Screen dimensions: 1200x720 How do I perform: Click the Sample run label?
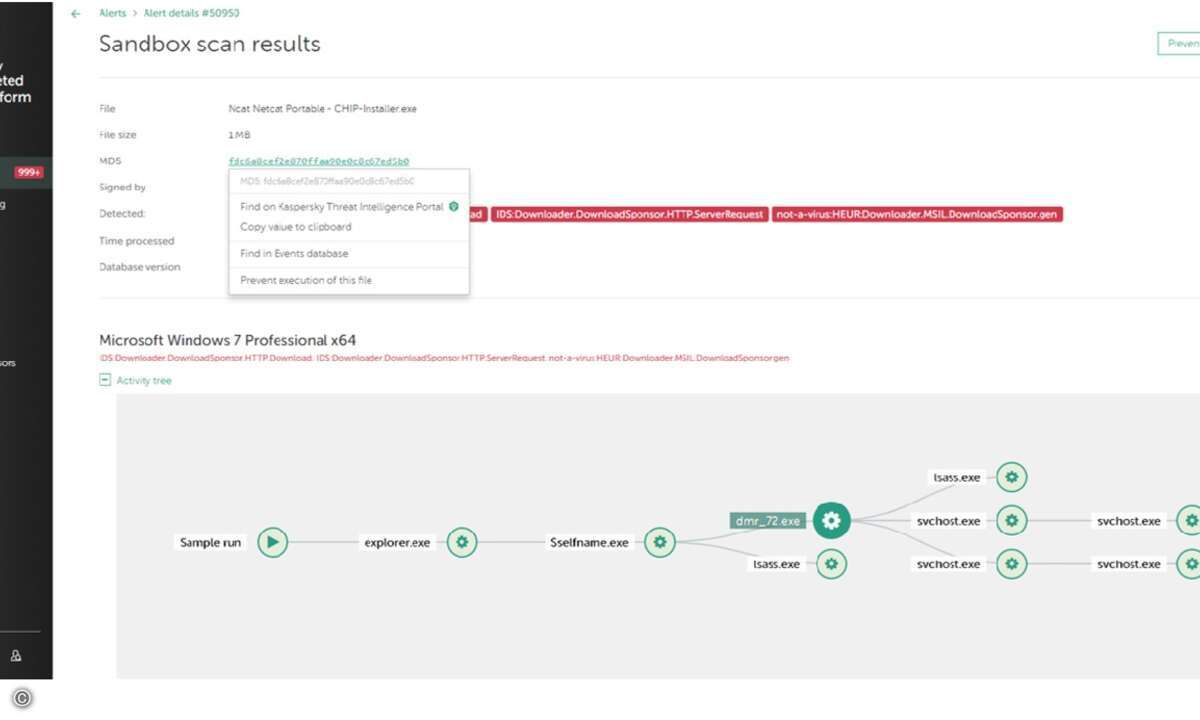210,543
